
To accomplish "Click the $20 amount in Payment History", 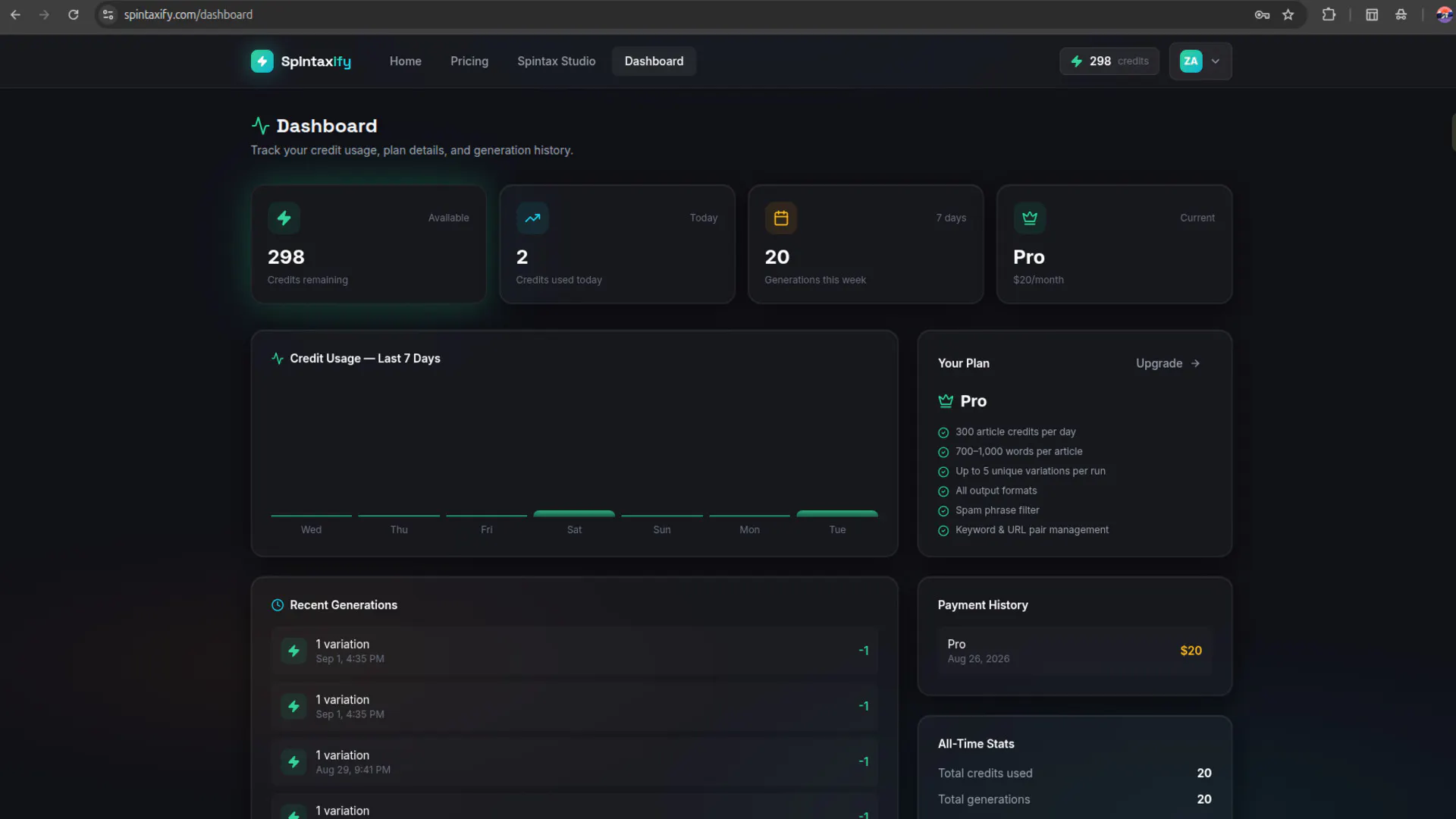I will [x=1191, y=651].
